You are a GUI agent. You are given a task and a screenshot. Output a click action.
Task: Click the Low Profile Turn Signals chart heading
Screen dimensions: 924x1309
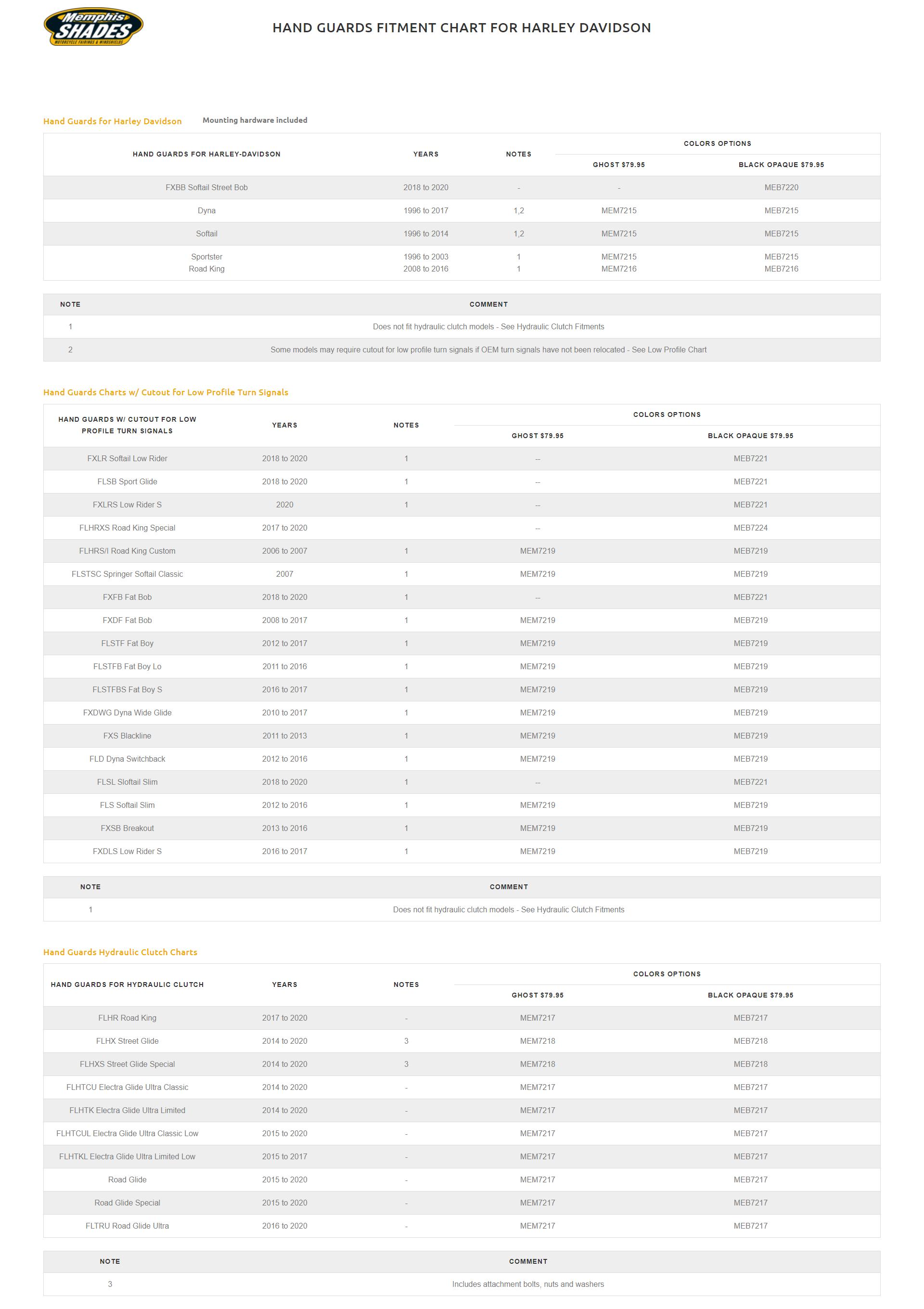[x=165, y=392]
